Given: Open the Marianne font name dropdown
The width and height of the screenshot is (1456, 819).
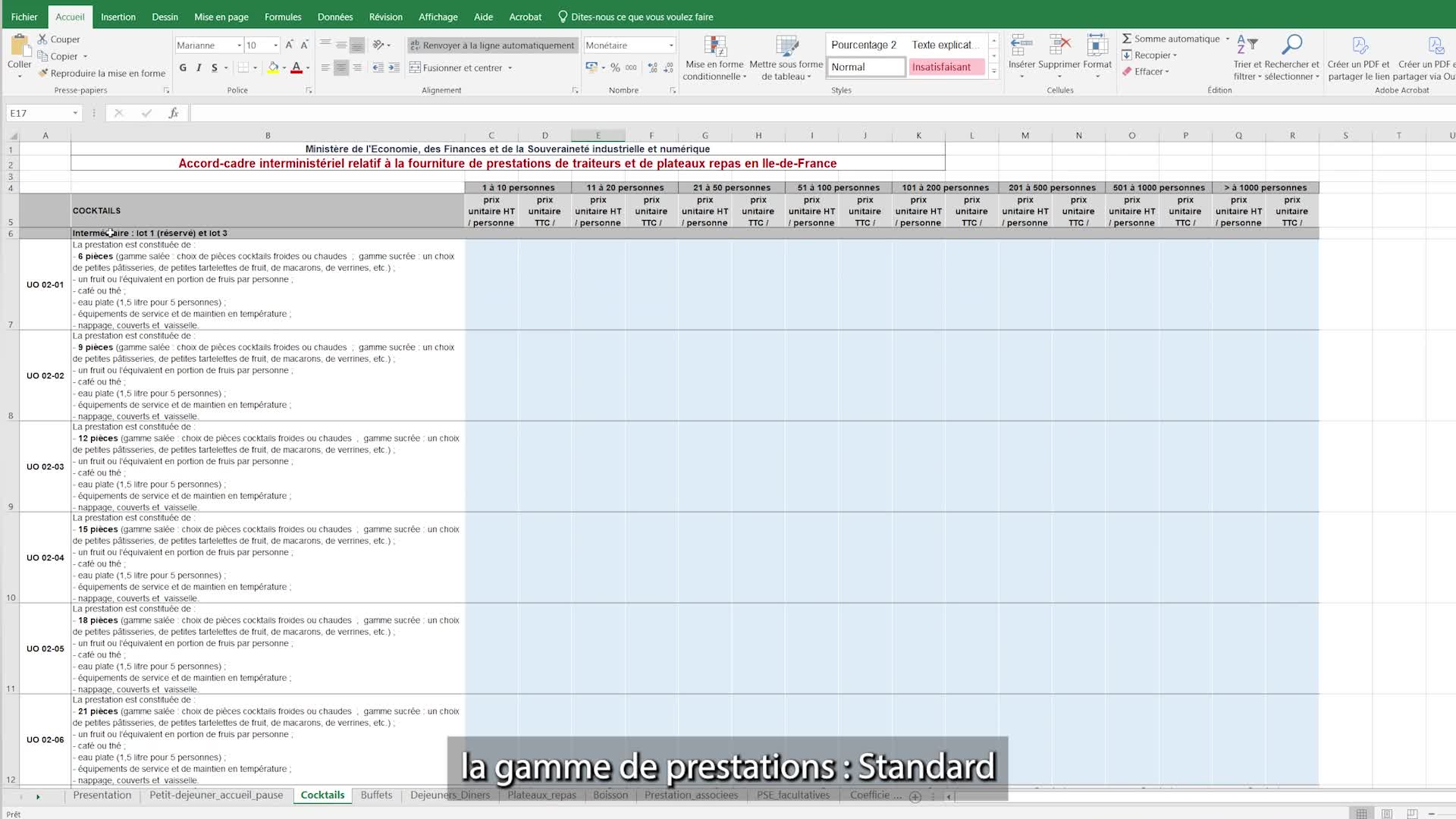Looking at the screenshot, I should [x=239, y=45].
